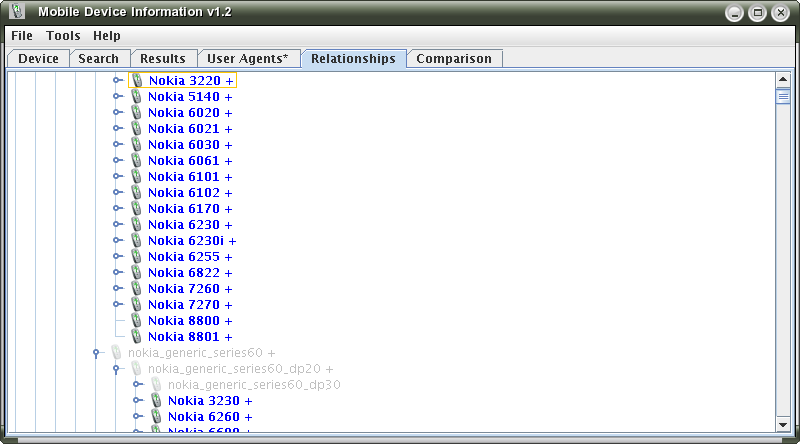Select the Nokia 6822 device entry

tap(189, 273)
